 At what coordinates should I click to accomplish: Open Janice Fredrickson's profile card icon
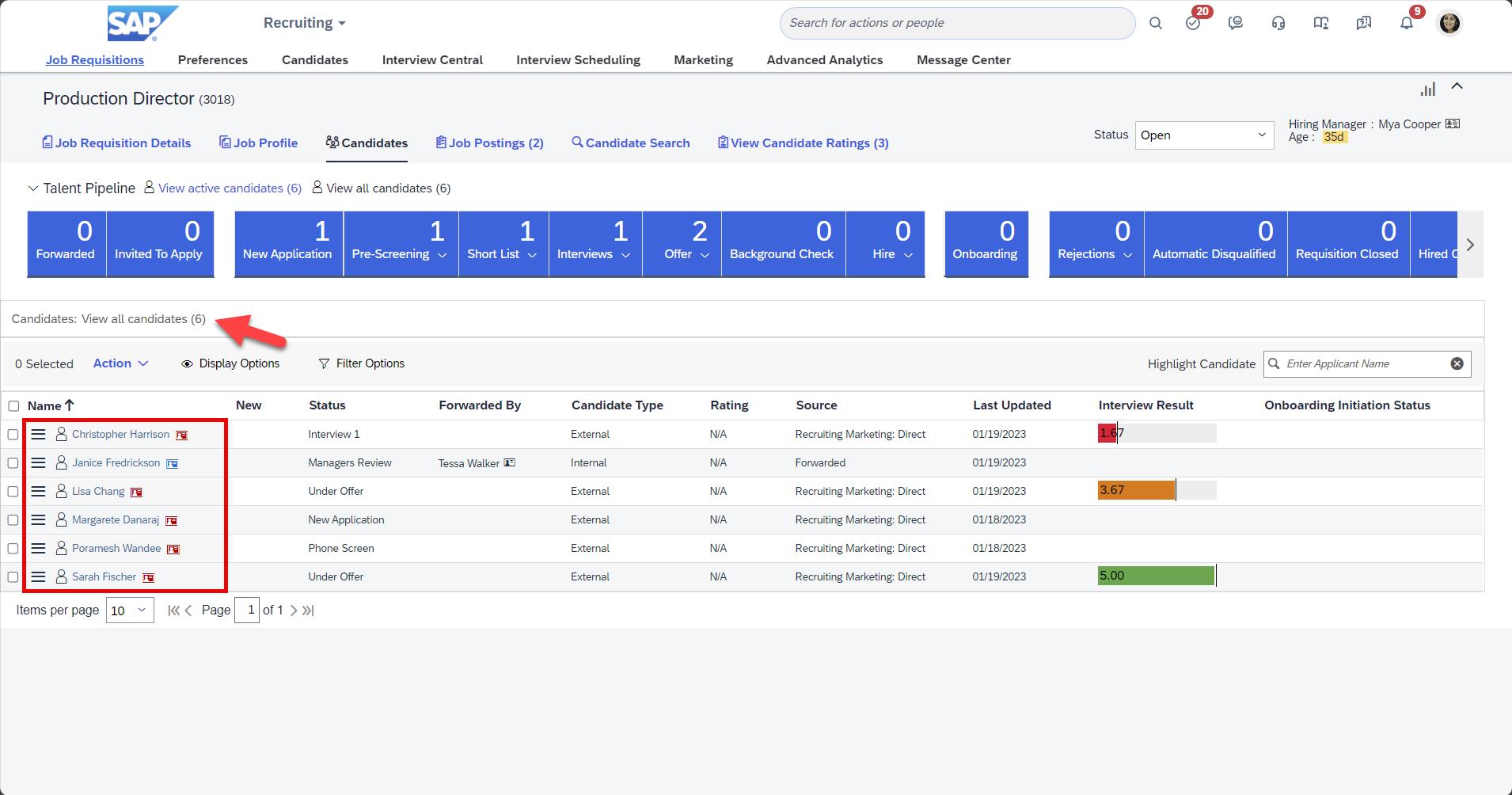point(173,463)
